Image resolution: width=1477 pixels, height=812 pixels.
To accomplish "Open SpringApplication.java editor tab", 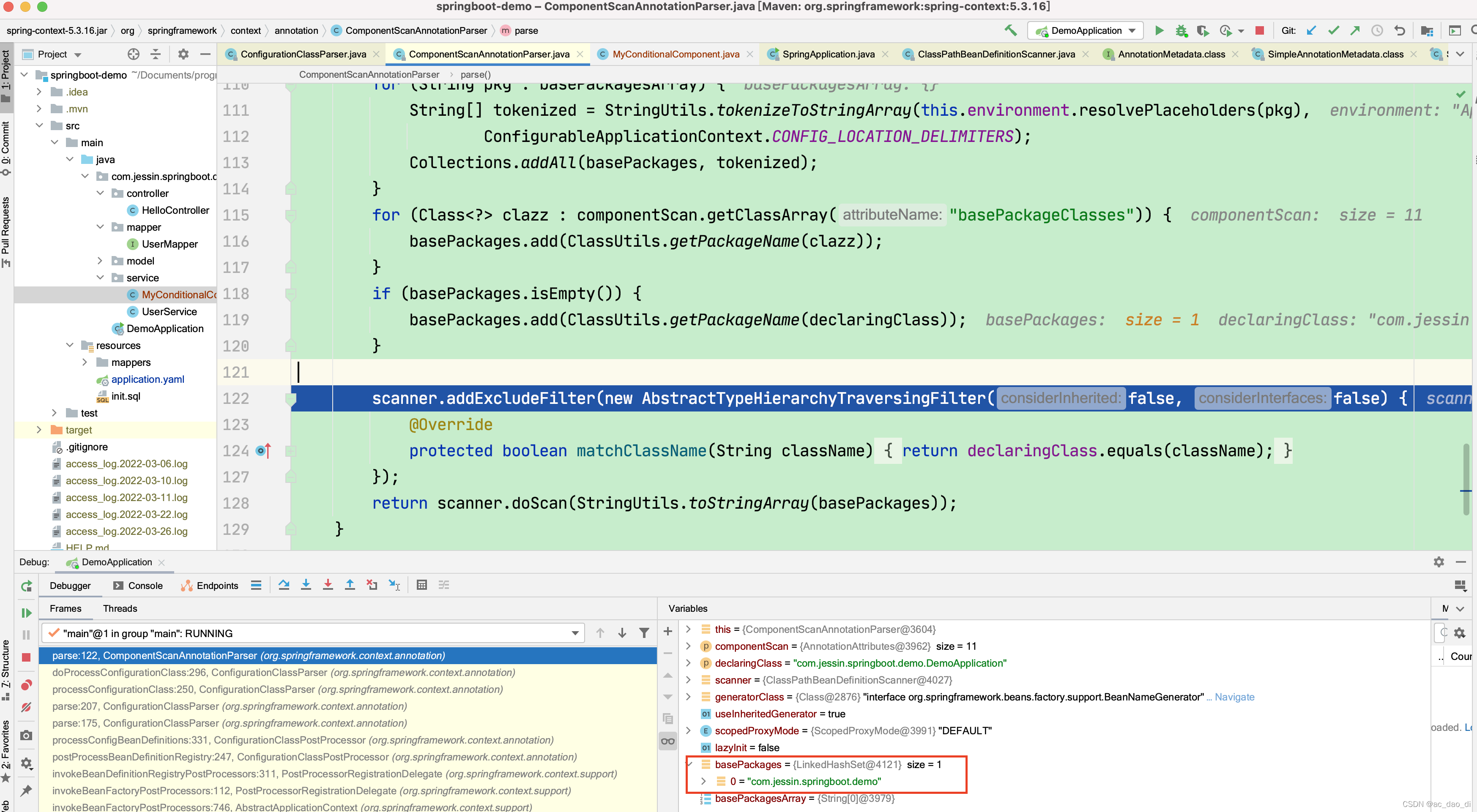I will [x=828, y=54].
